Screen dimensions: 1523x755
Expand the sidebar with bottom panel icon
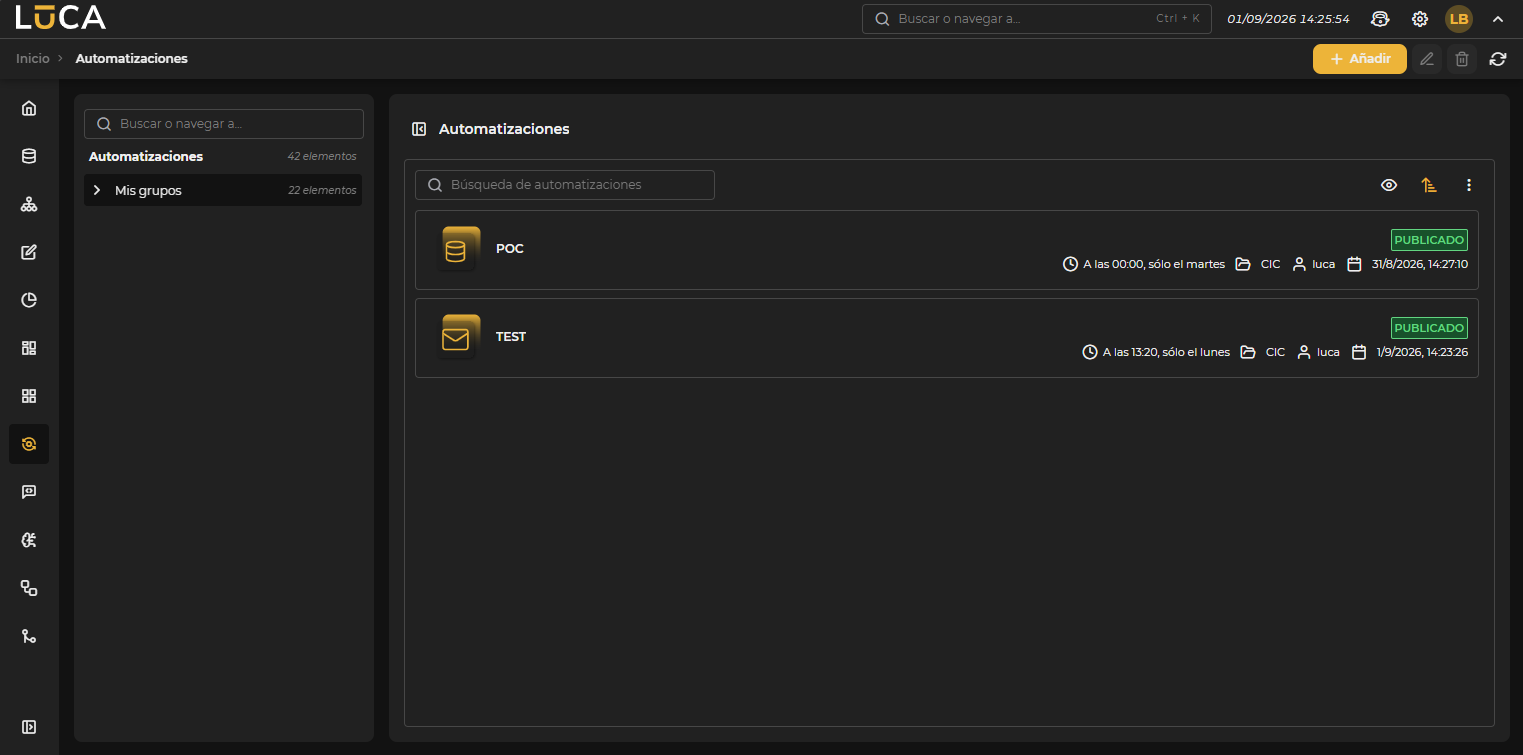29,727
